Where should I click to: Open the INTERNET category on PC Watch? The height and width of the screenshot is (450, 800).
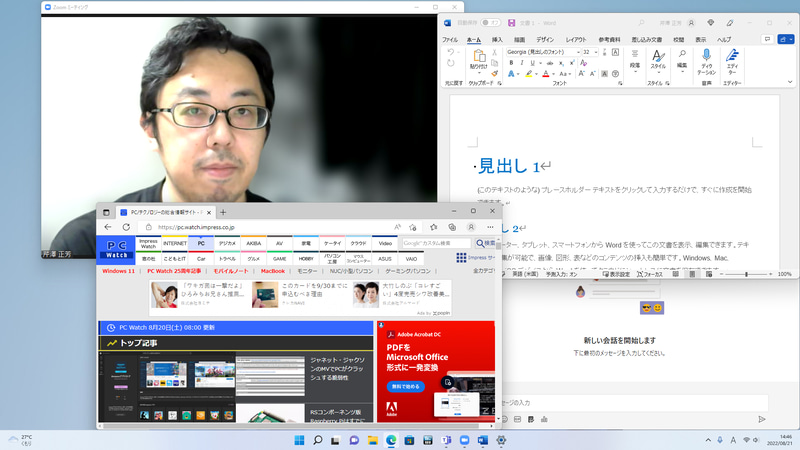pos(174,243)
